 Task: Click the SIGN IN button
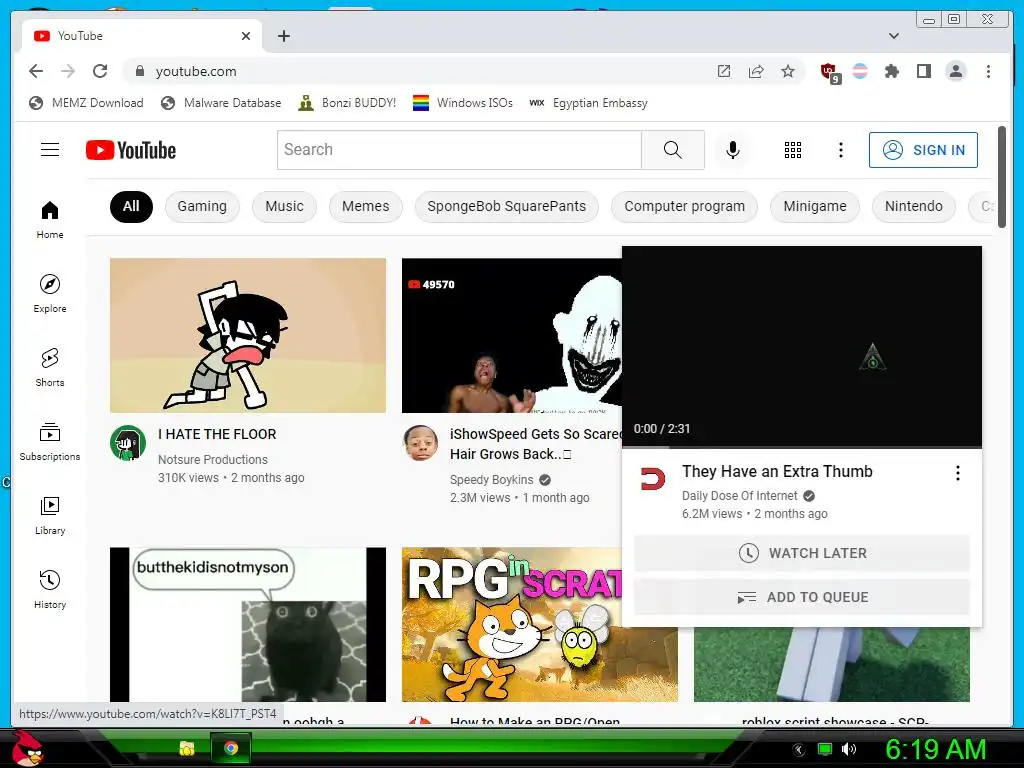click(923, 150)
